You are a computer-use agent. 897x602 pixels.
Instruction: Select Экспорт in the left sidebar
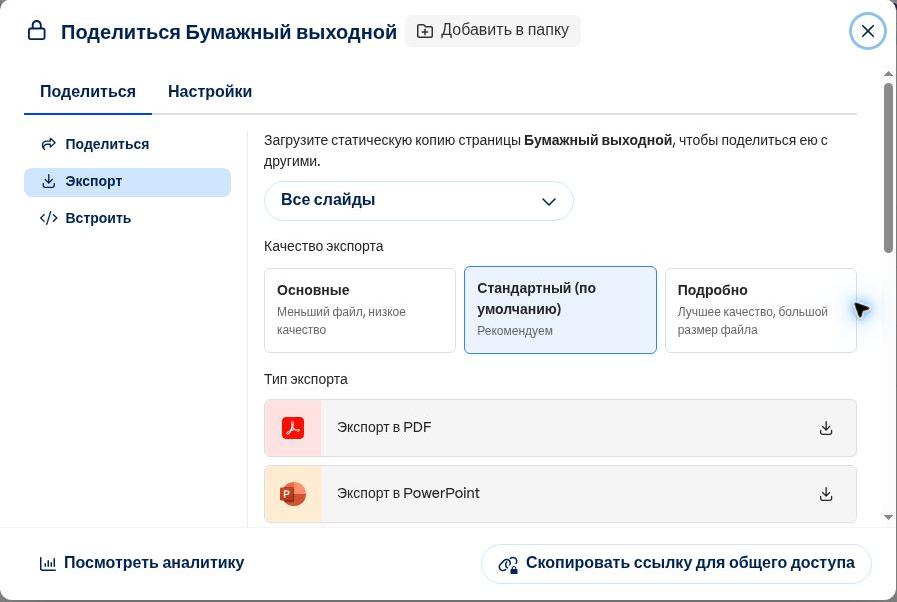coord(127,182)
